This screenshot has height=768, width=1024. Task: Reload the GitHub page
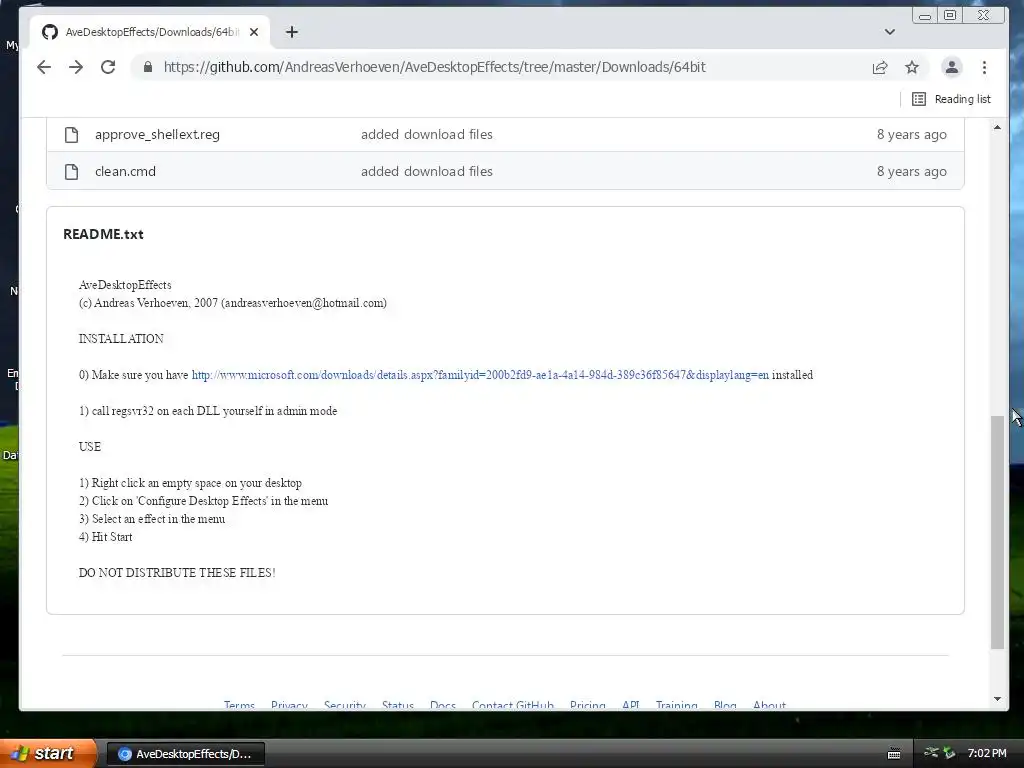tap(108, 67)
